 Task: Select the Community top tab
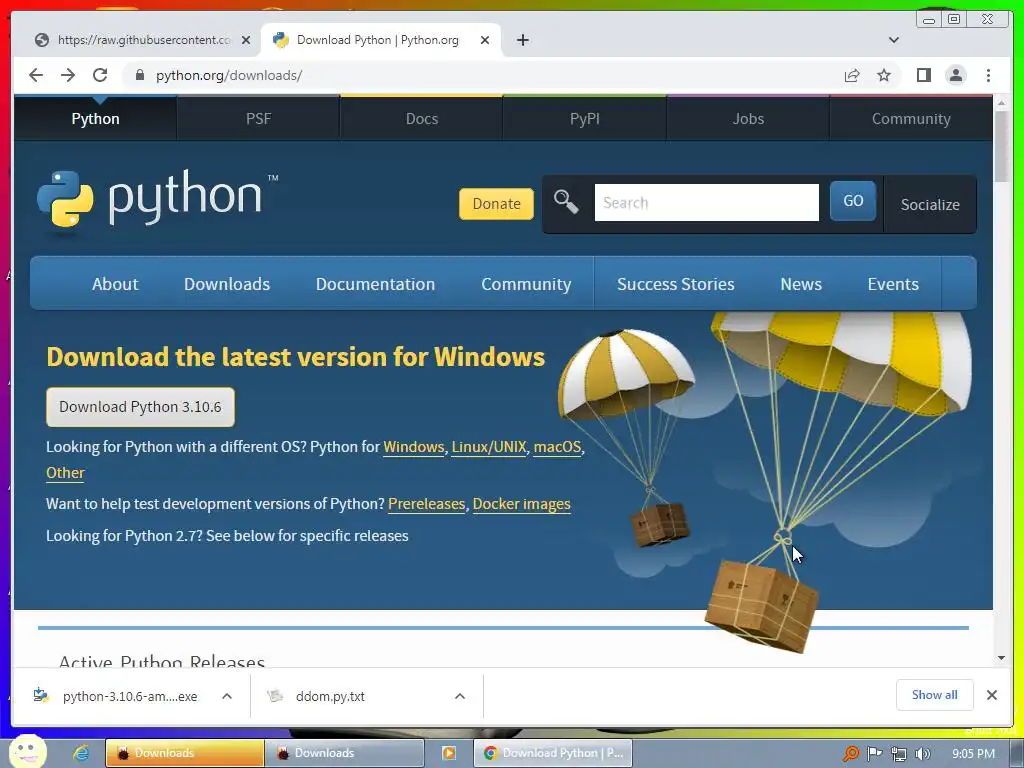[x=911, y=119]
